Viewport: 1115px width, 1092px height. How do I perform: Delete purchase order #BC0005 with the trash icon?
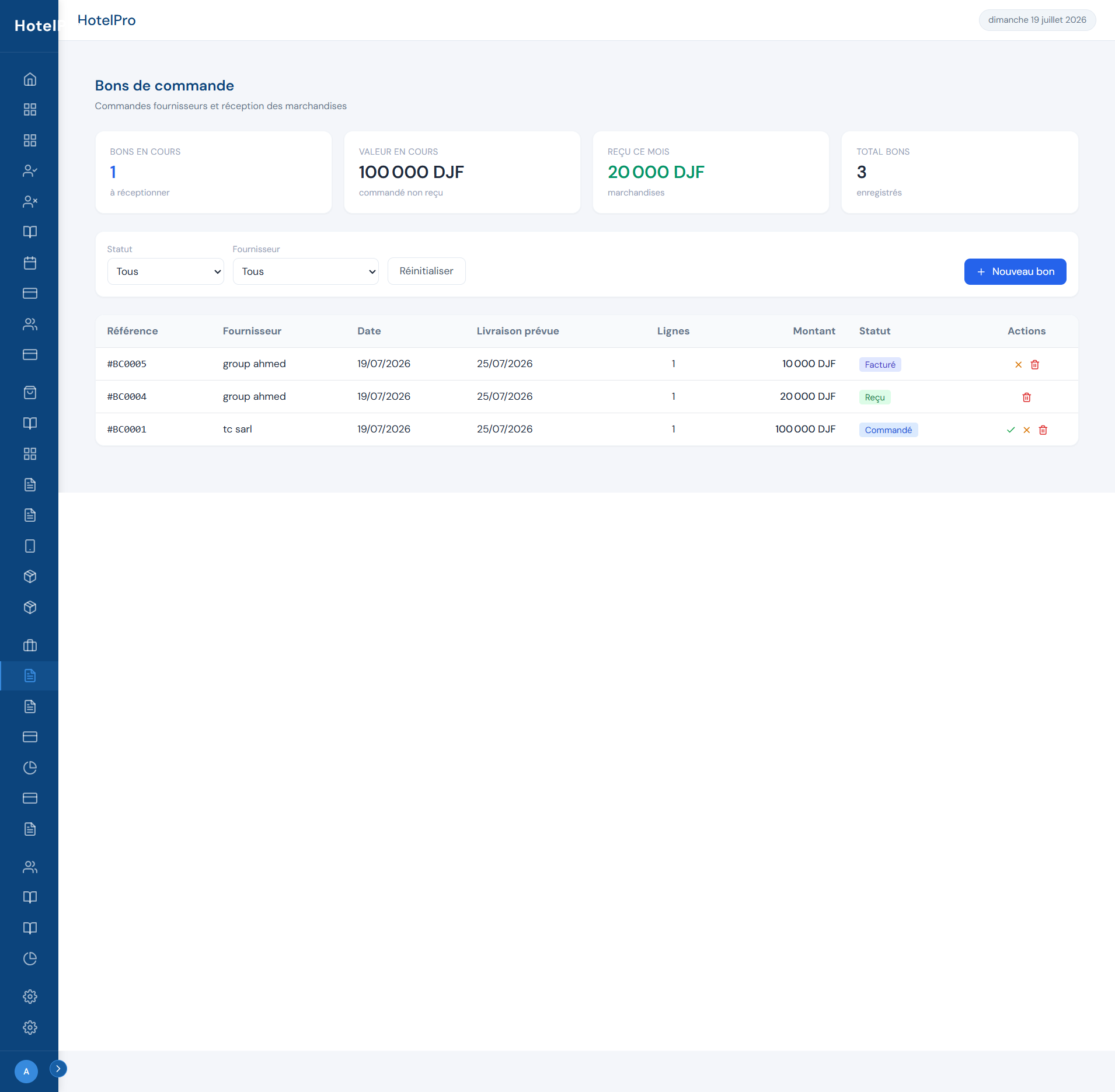pos(1034,365)
